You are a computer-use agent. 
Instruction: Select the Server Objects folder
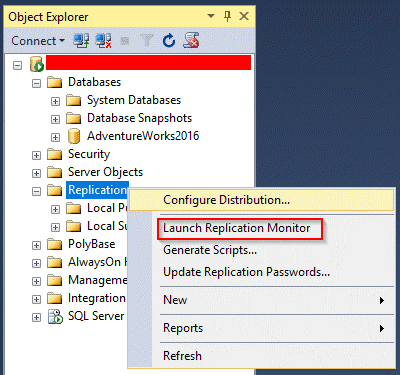[x=105, y=172]
